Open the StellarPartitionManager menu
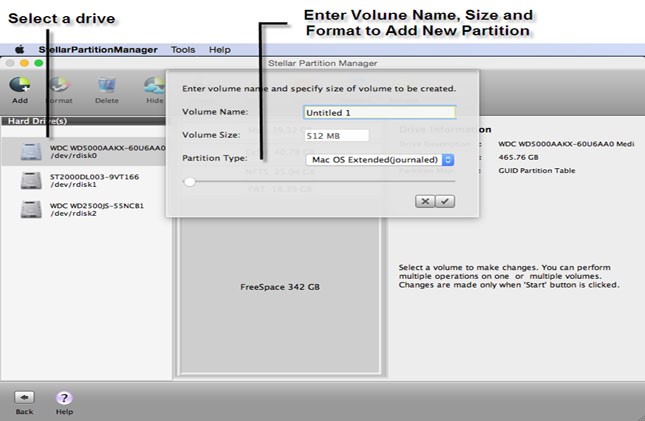The width and height of the screenshot is (645, 421). (x=98, y=50)
